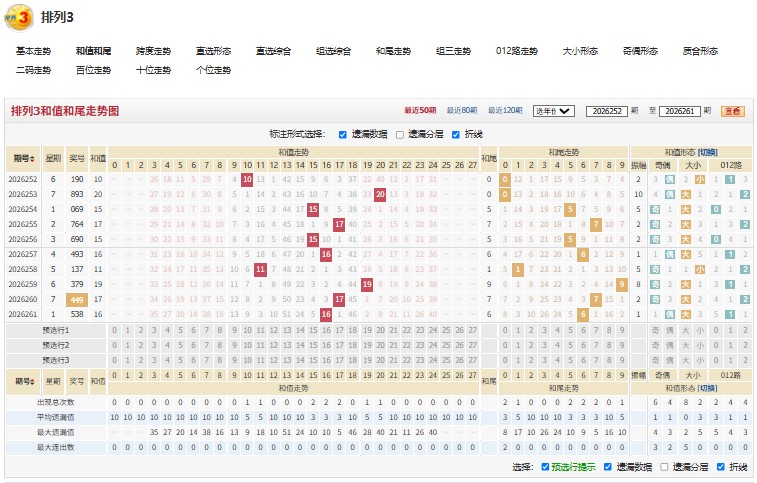Click the 期号 2026254 cell
Screen dimensions: 757x483
[x=23, y=210]
